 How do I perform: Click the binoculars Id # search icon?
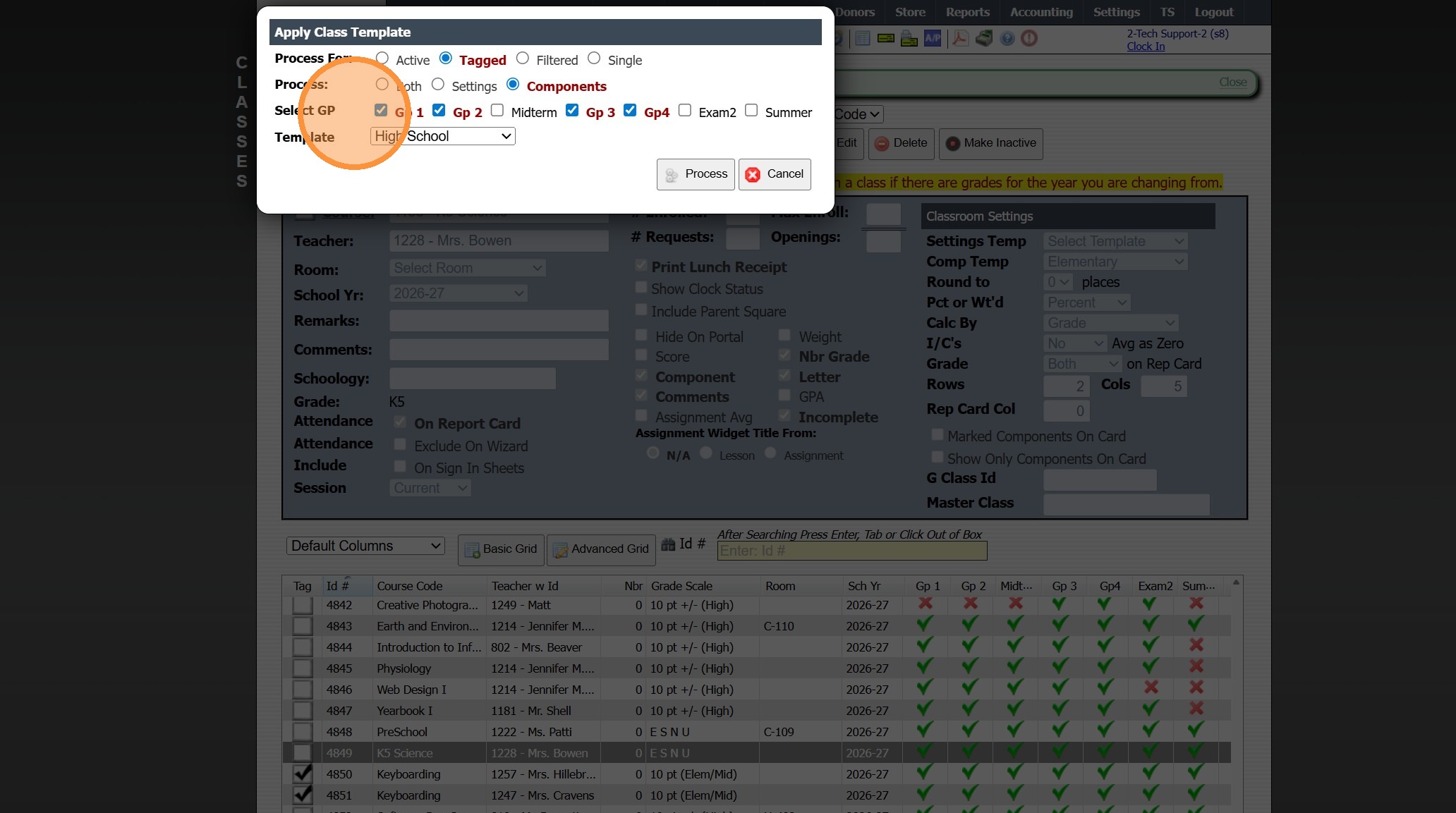(668, 544)
